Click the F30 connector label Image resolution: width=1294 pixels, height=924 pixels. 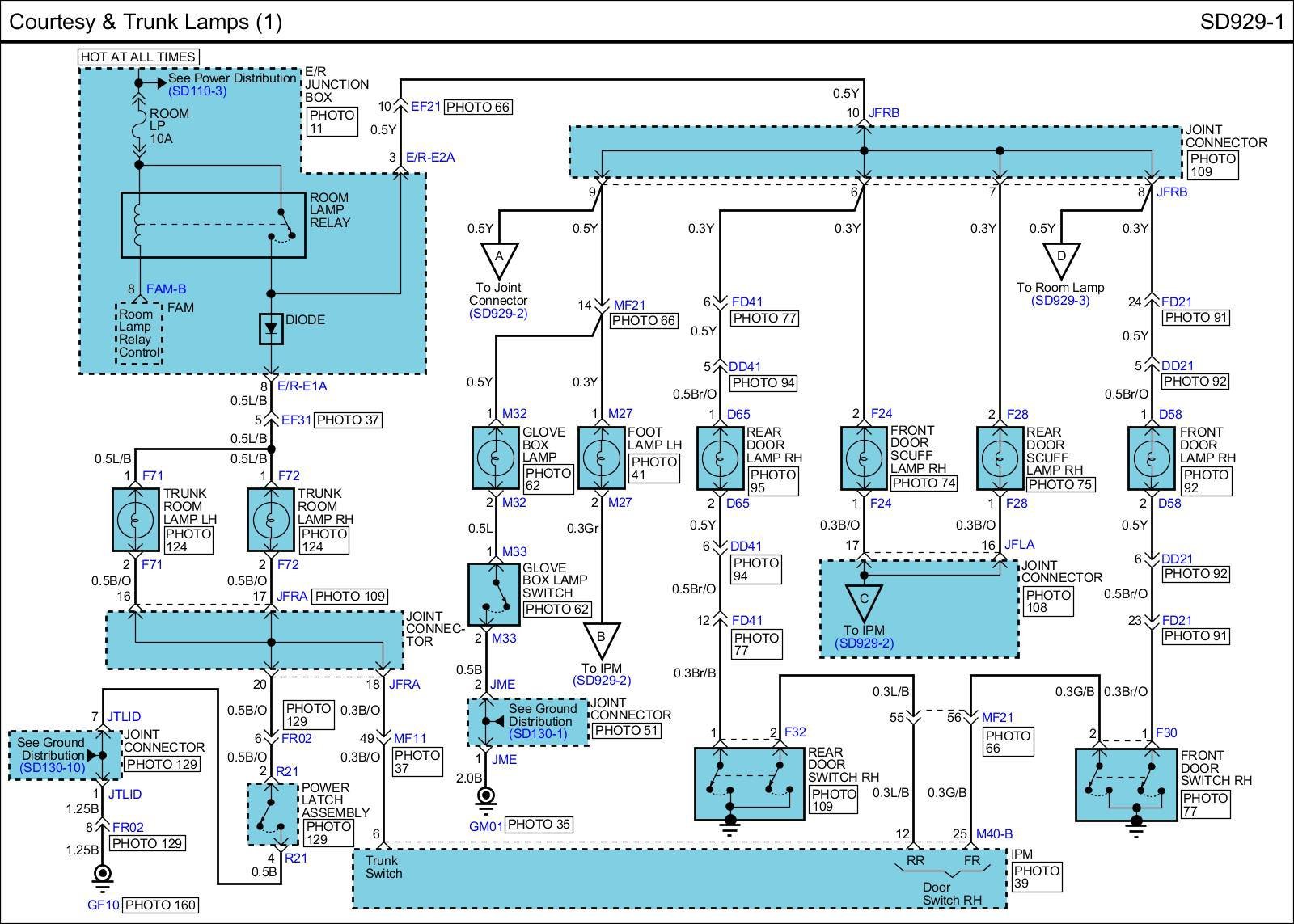1166,732
